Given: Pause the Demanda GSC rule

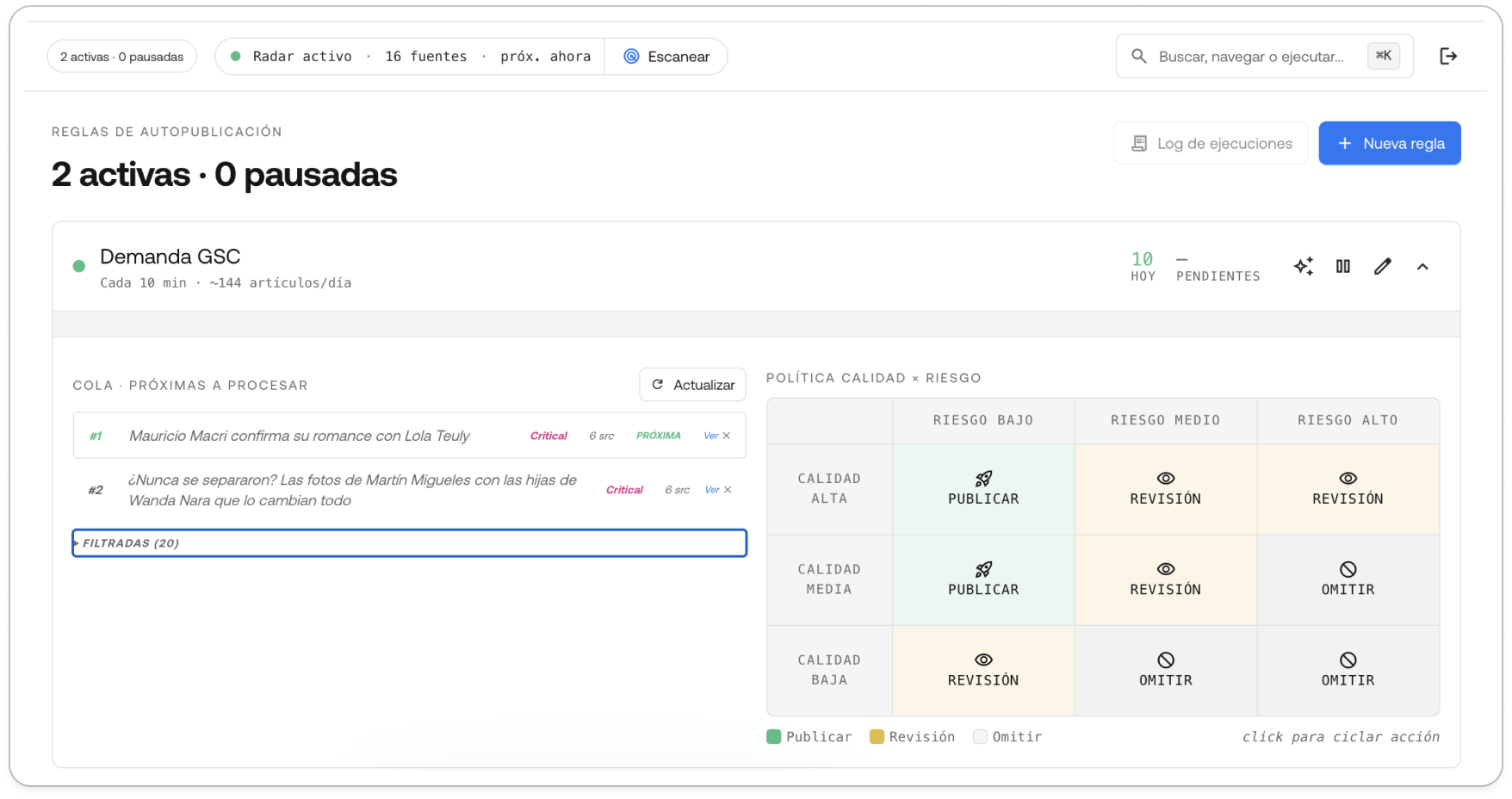Looking at the screenshot, I should (x=1343, y=266).
